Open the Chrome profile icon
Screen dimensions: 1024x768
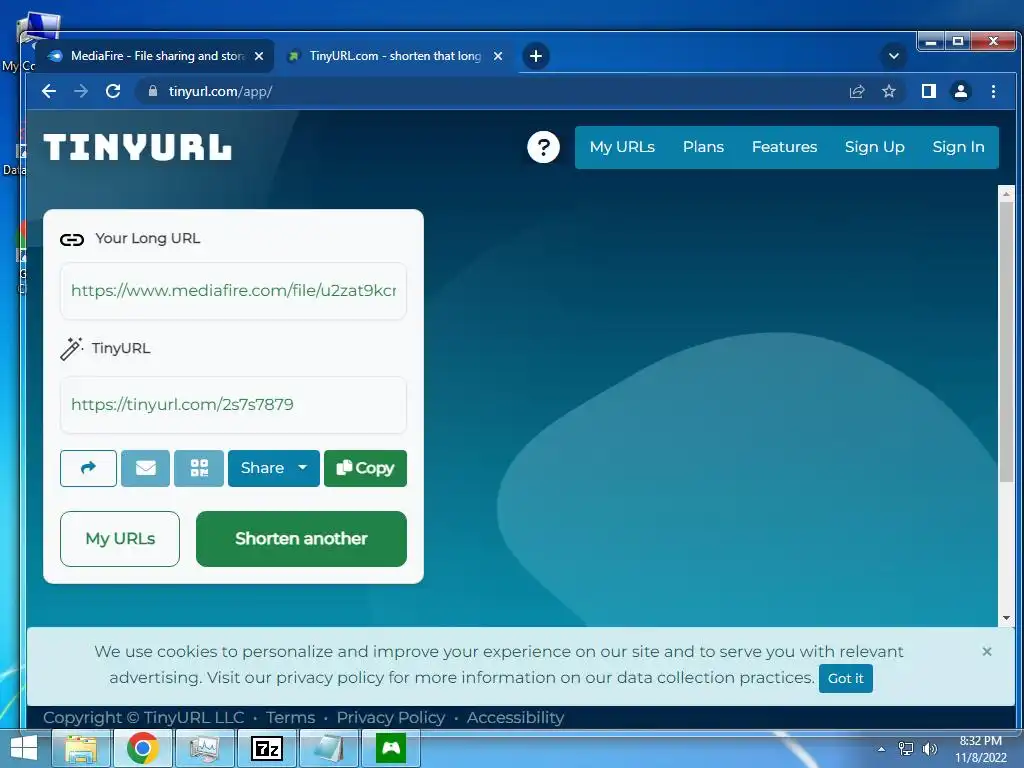(961, 91)
